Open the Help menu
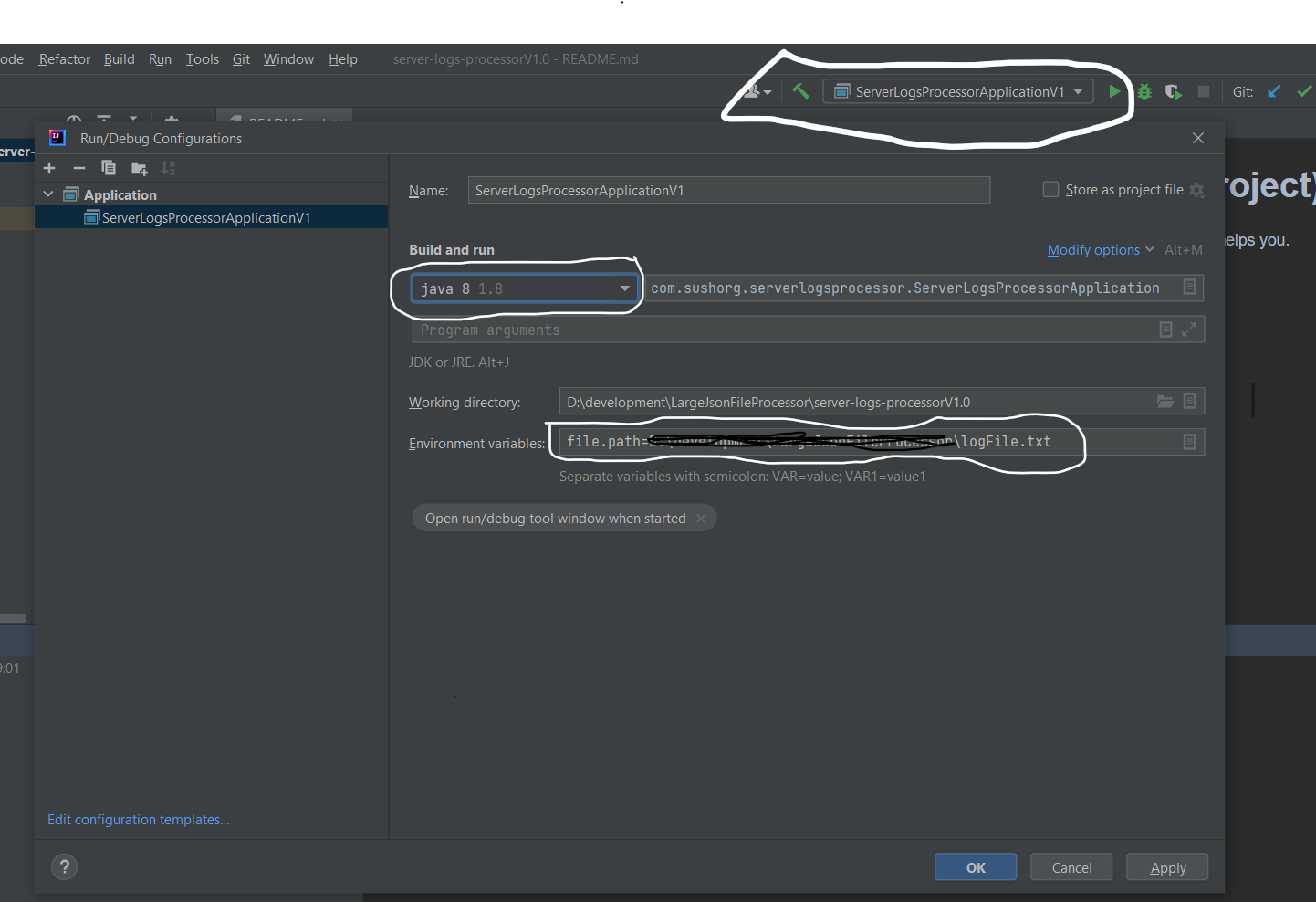Viewport: 1316px width, 902px height. (x=343, y=59)
